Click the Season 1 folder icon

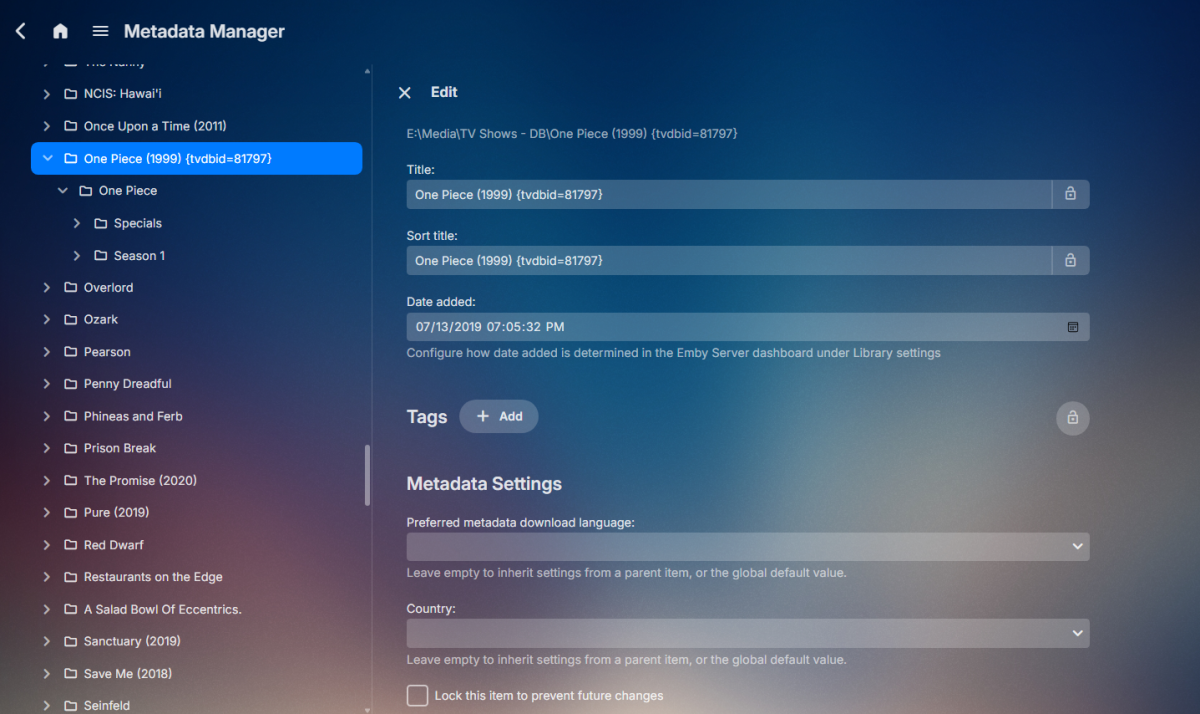[103, 255]
